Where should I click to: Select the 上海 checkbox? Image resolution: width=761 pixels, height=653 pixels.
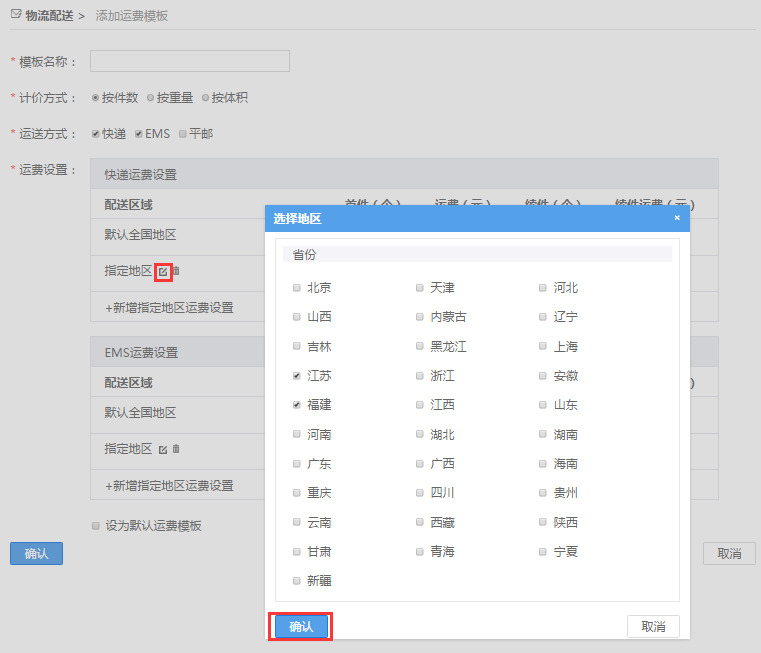543,347
